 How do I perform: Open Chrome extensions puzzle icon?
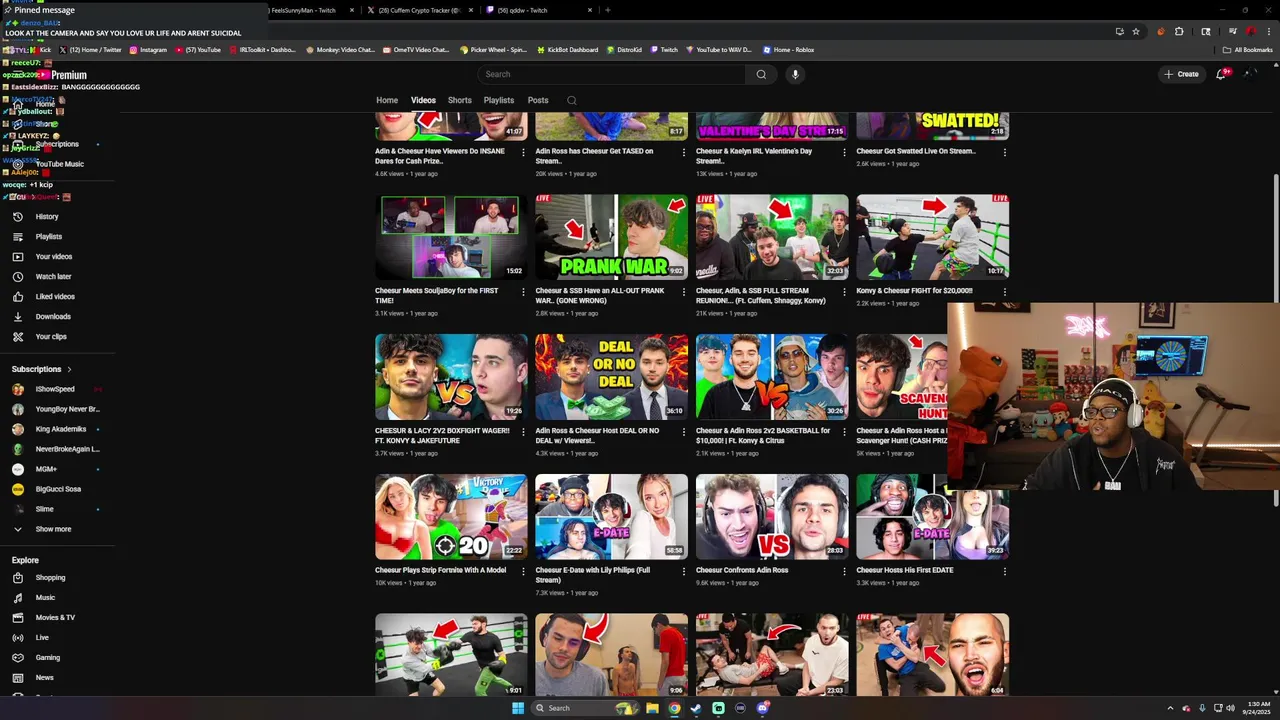click(x=1179, y=31)
